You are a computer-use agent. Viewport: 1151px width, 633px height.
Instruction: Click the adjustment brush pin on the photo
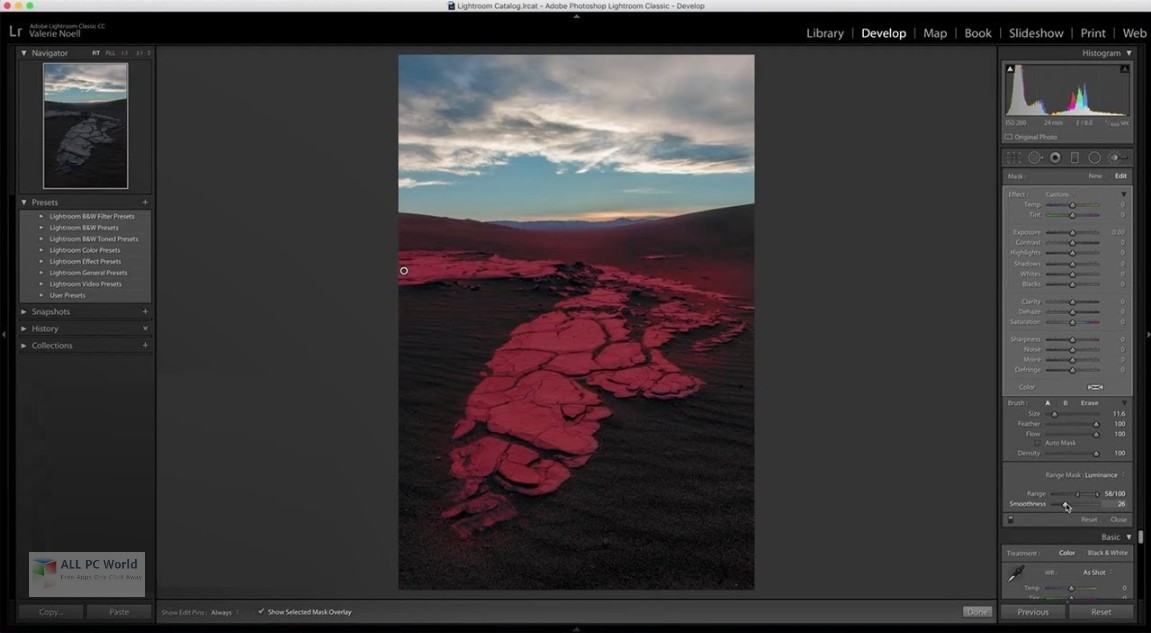404,271
